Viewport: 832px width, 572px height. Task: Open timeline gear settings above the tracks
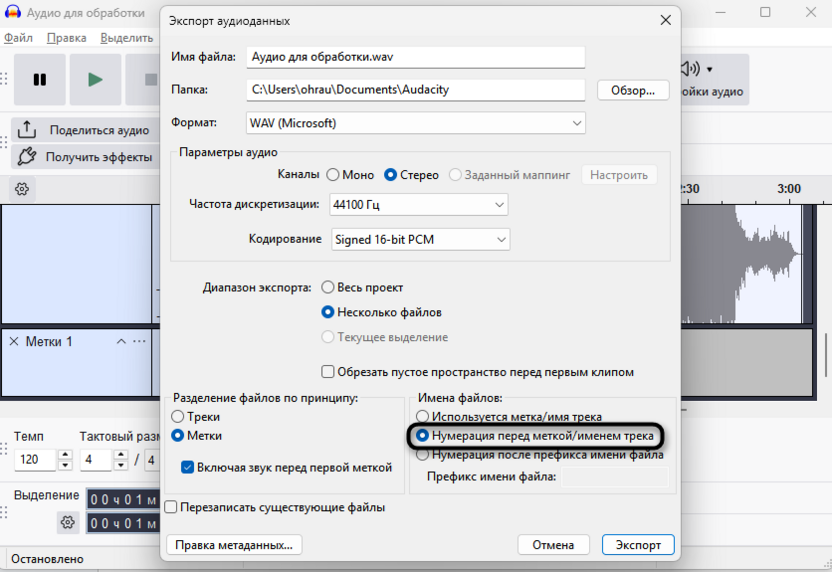(x=22, y=189)
